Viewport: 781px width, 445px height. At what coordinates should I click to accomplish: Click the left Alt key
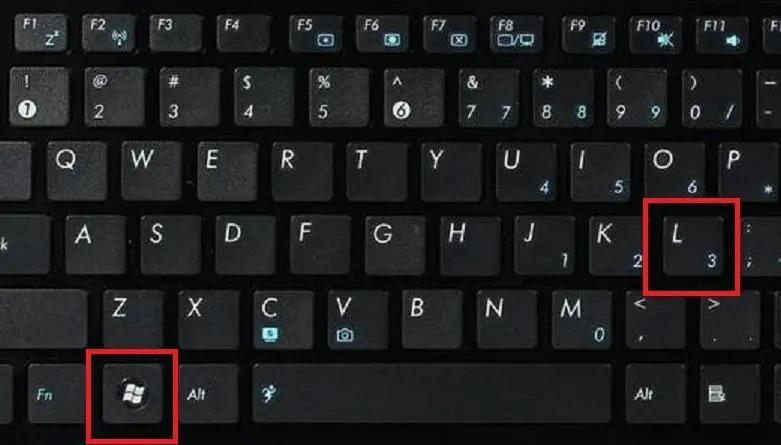[209, 393]
